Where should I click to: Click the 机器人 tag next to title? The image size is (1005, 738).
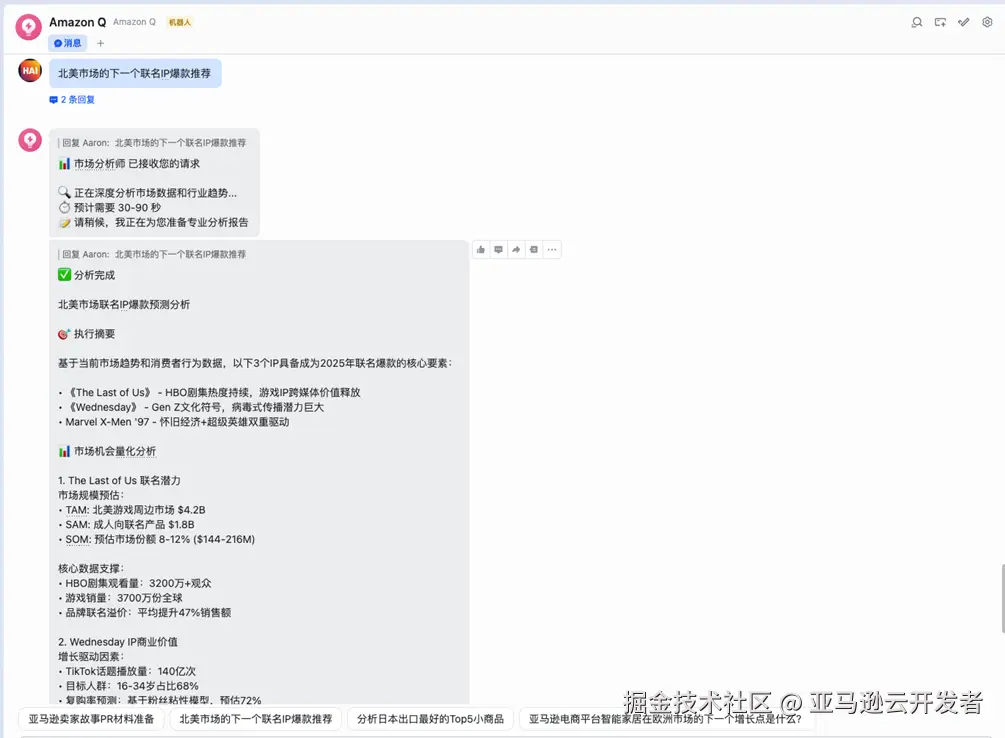(179, 22)
